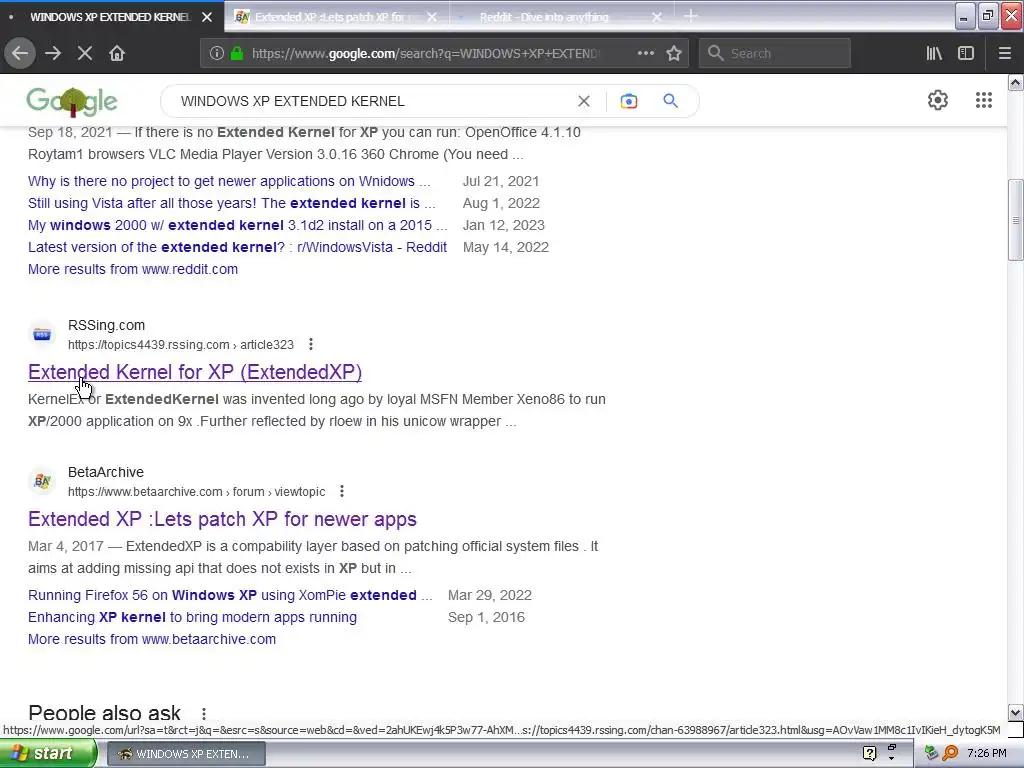Click the green padlock security icon
1024x768 pixels.
coord(236,54)
